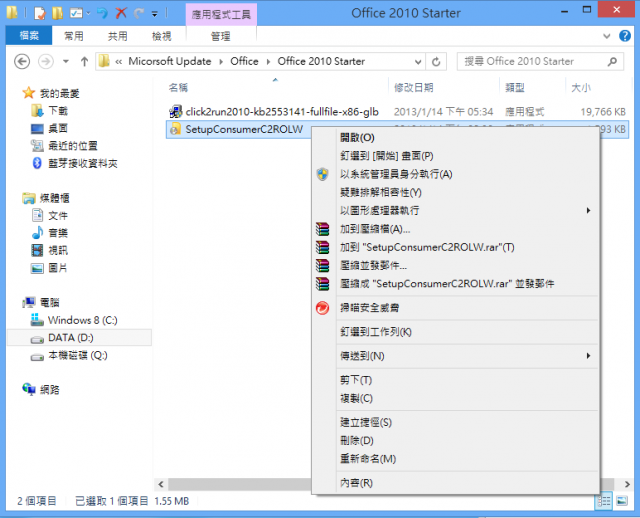The width and height of the screenshot is (640, 518).
Task: Open DATA (D:) drive in navigation pane
Action: click(x=70, y=338)
